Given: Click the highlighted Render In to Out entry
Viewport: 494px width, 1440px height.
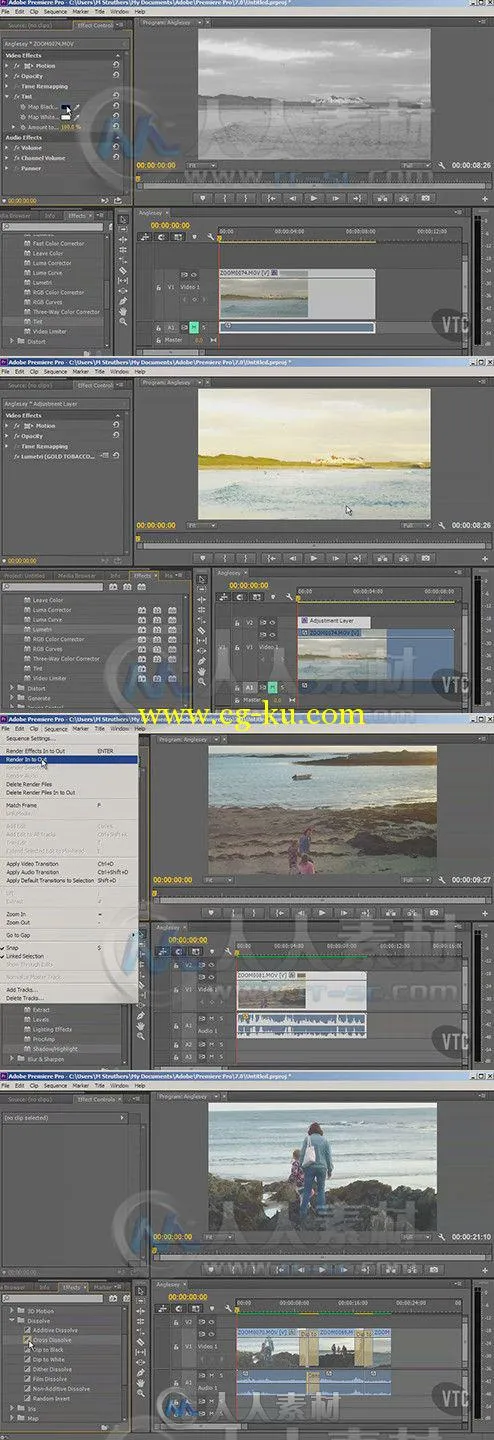Looking at the screenshot, I should point(69,760).
